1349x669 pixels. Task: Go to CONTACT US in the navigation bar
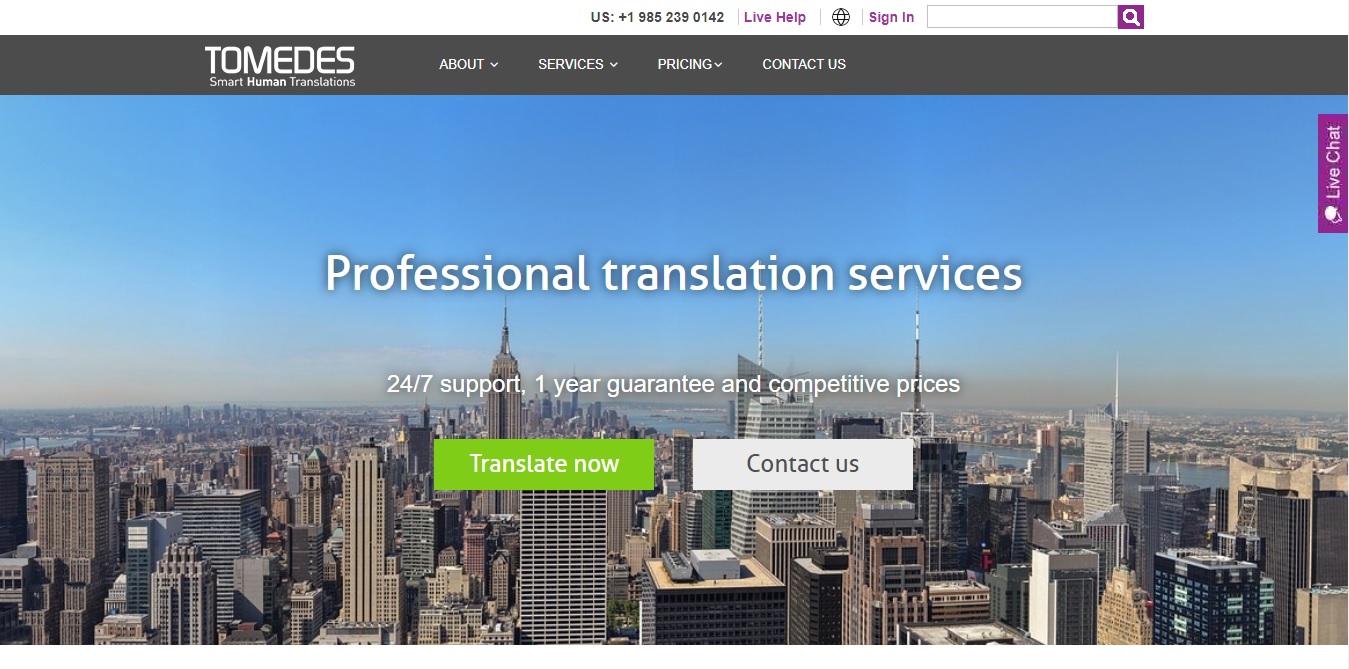click(x=804, y=64)
